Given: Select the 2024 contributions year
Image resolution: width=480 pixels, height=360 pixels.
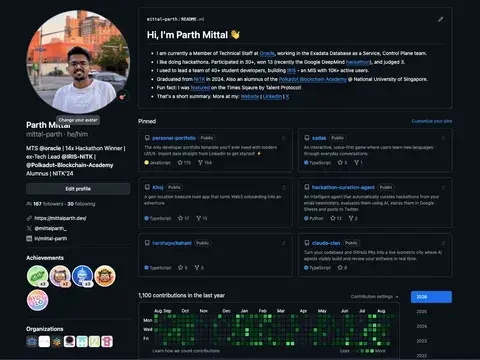Looking at the screenshot, I should click(x=421, y=326).
